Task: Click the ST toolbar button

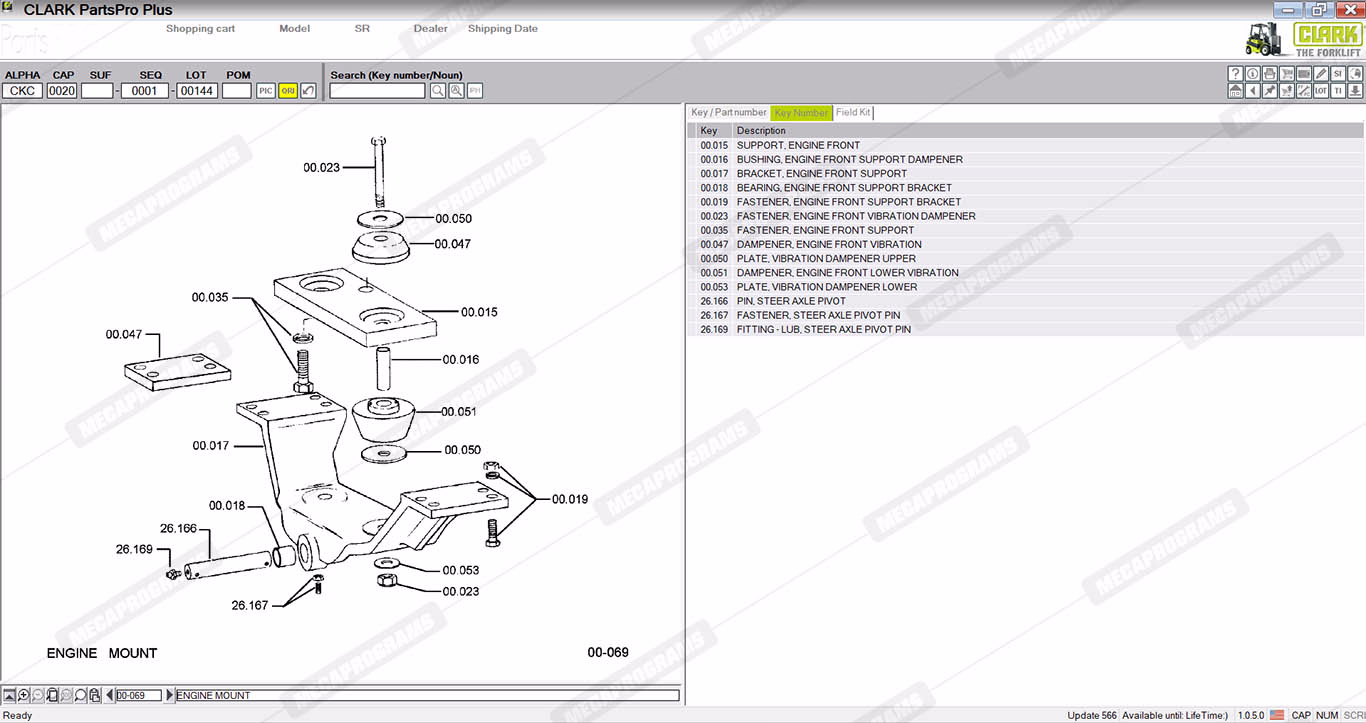Action: pyautogui.click(x=1337, y=74)
